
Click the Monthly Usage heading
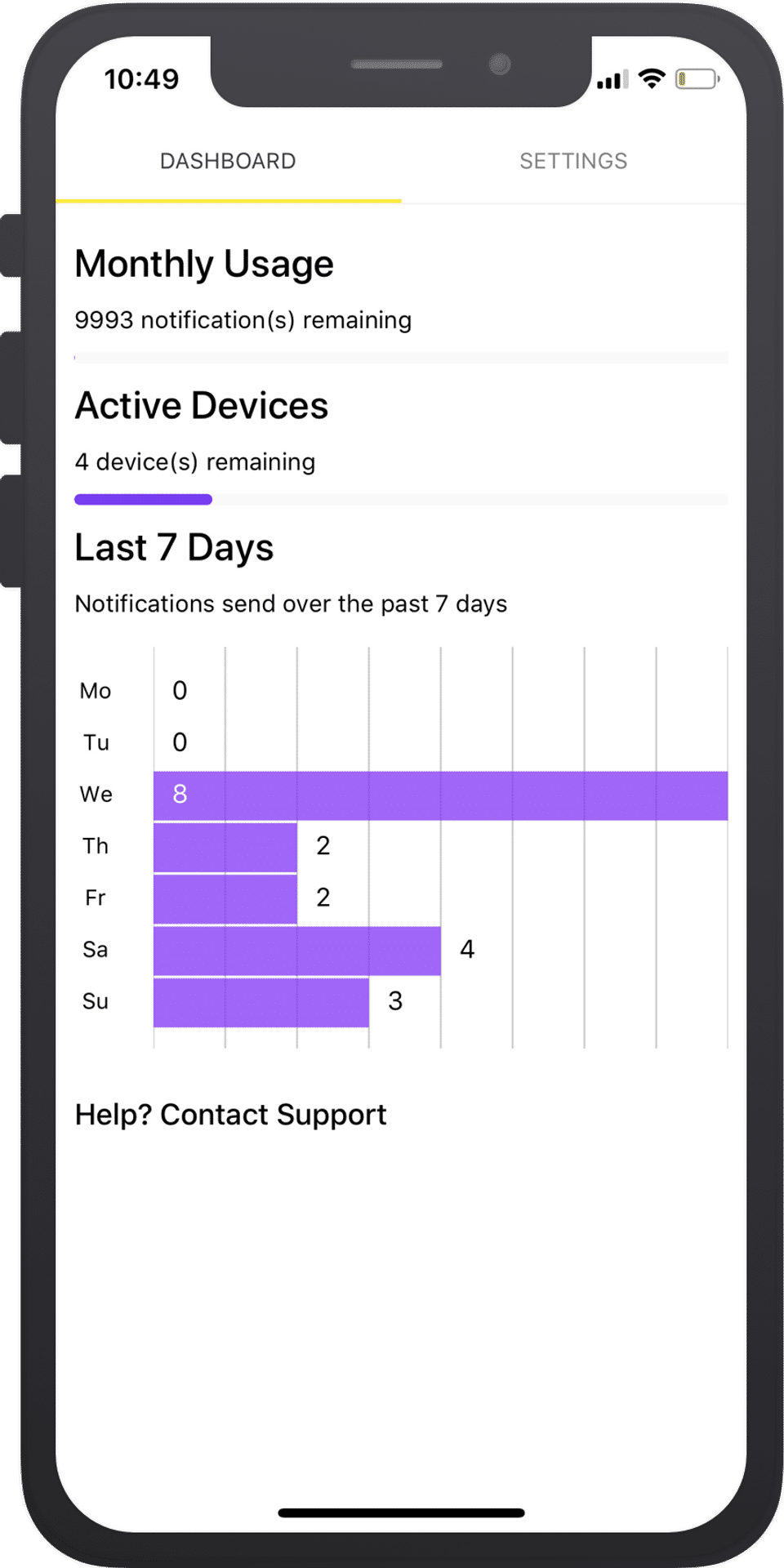204,265
